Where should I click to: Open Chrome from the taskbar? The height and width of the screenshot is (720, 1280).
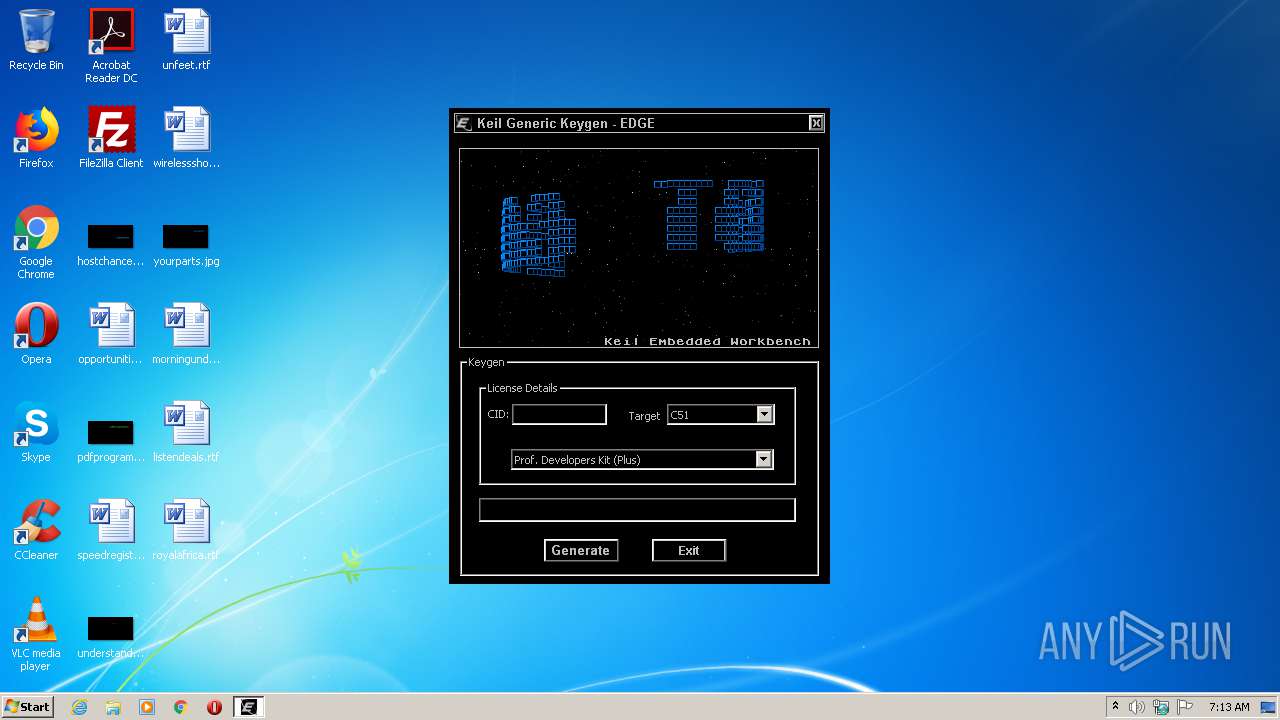[181, 707]
